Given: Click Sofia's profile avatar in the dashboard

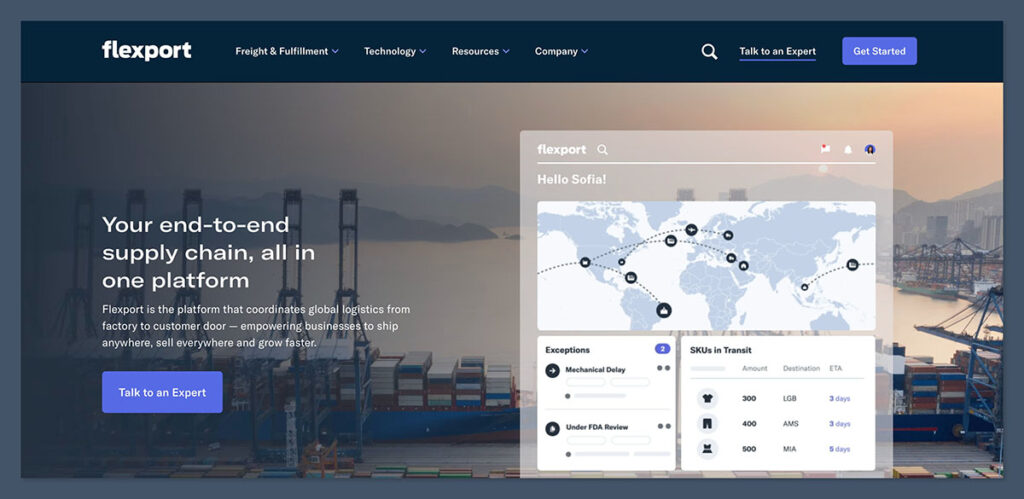Looking at the screenshot, I should [x=870, y=150].
